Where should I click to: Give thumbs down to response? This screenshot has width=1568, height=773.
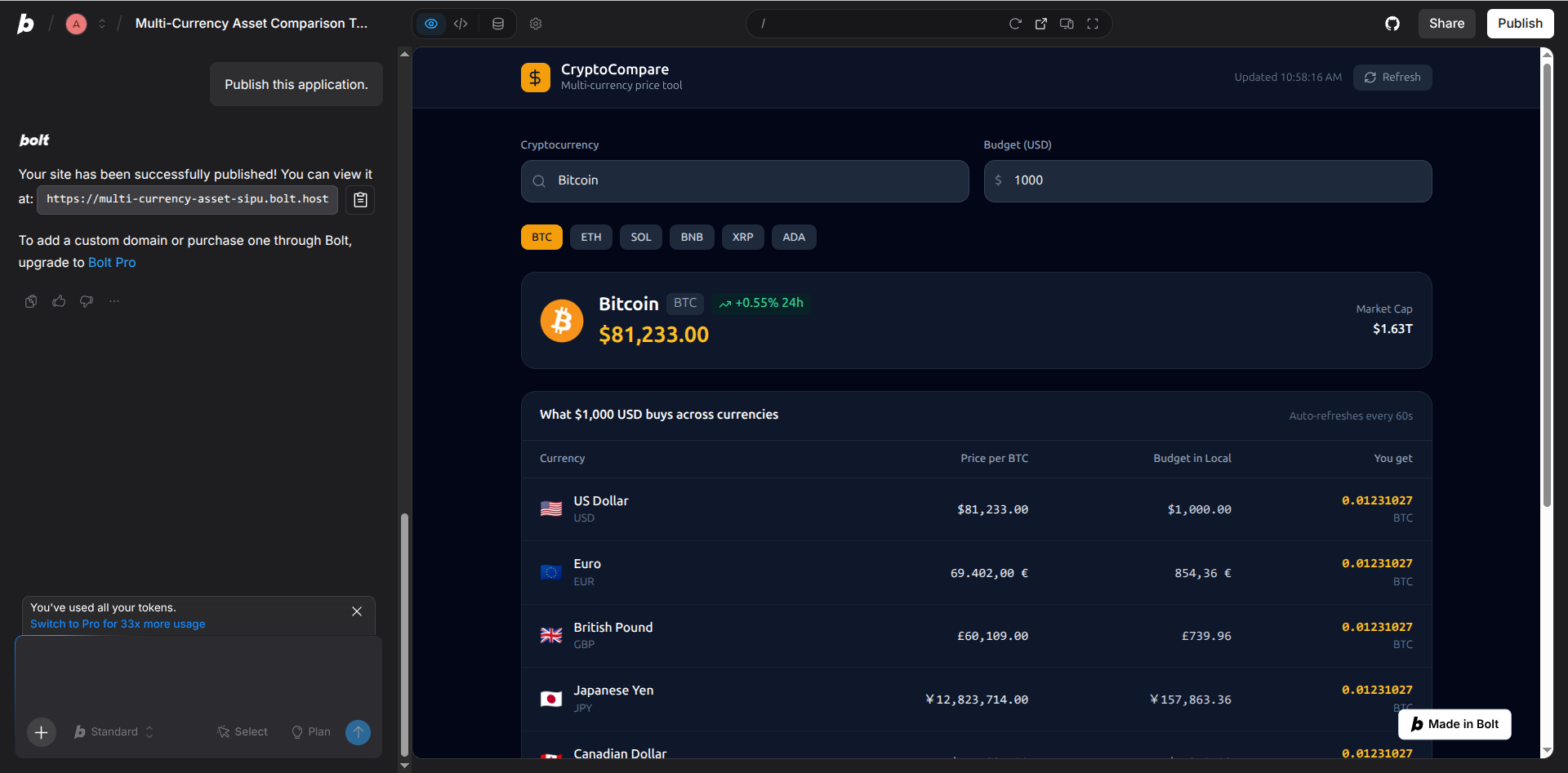[x=87, y=301]
